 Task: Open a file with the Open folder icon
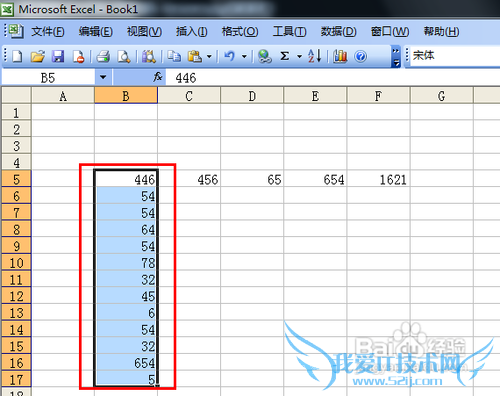tap(38, 56)
